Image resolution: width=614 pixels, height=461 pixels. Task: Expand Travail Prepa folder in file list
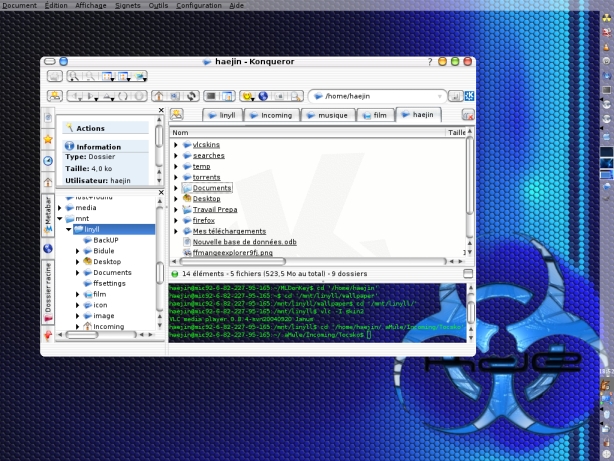176,210
